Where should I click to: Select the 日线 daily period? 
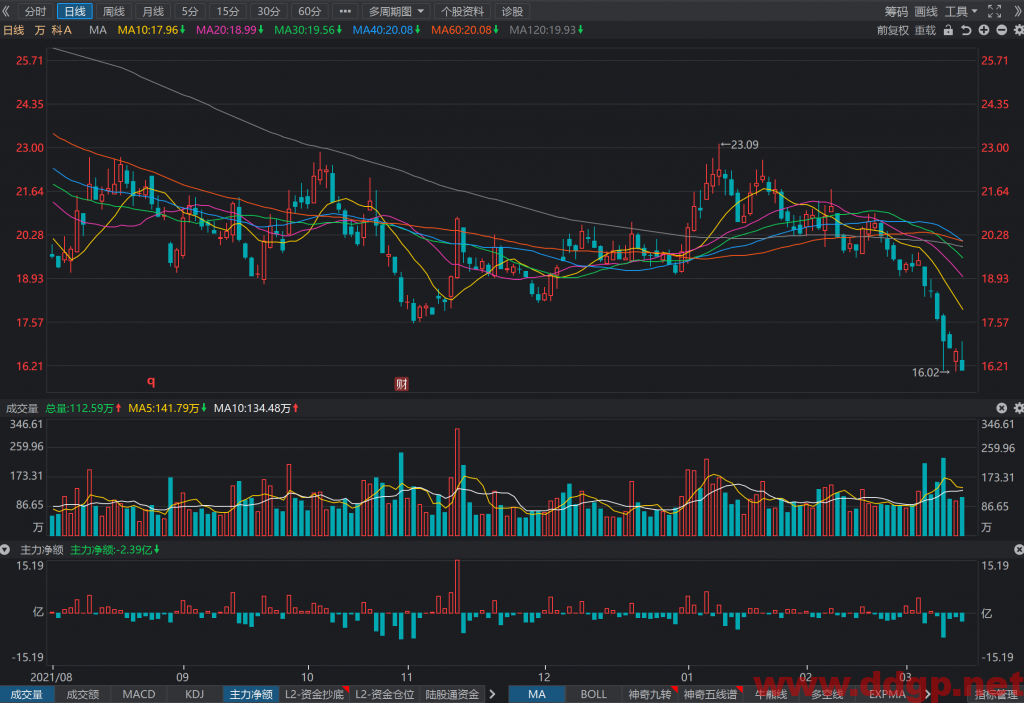(x=74, y=11)
